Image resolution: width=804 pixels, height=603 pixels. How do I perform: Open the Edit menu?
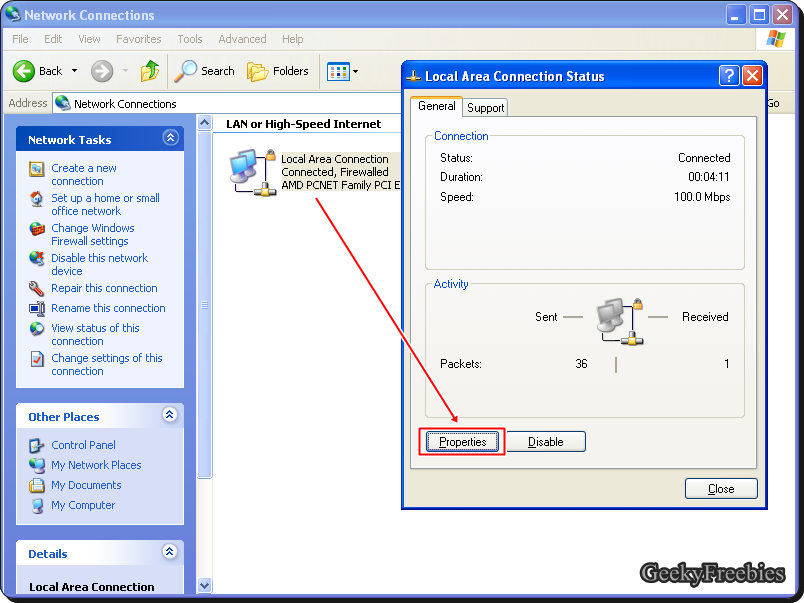(53, 39)
